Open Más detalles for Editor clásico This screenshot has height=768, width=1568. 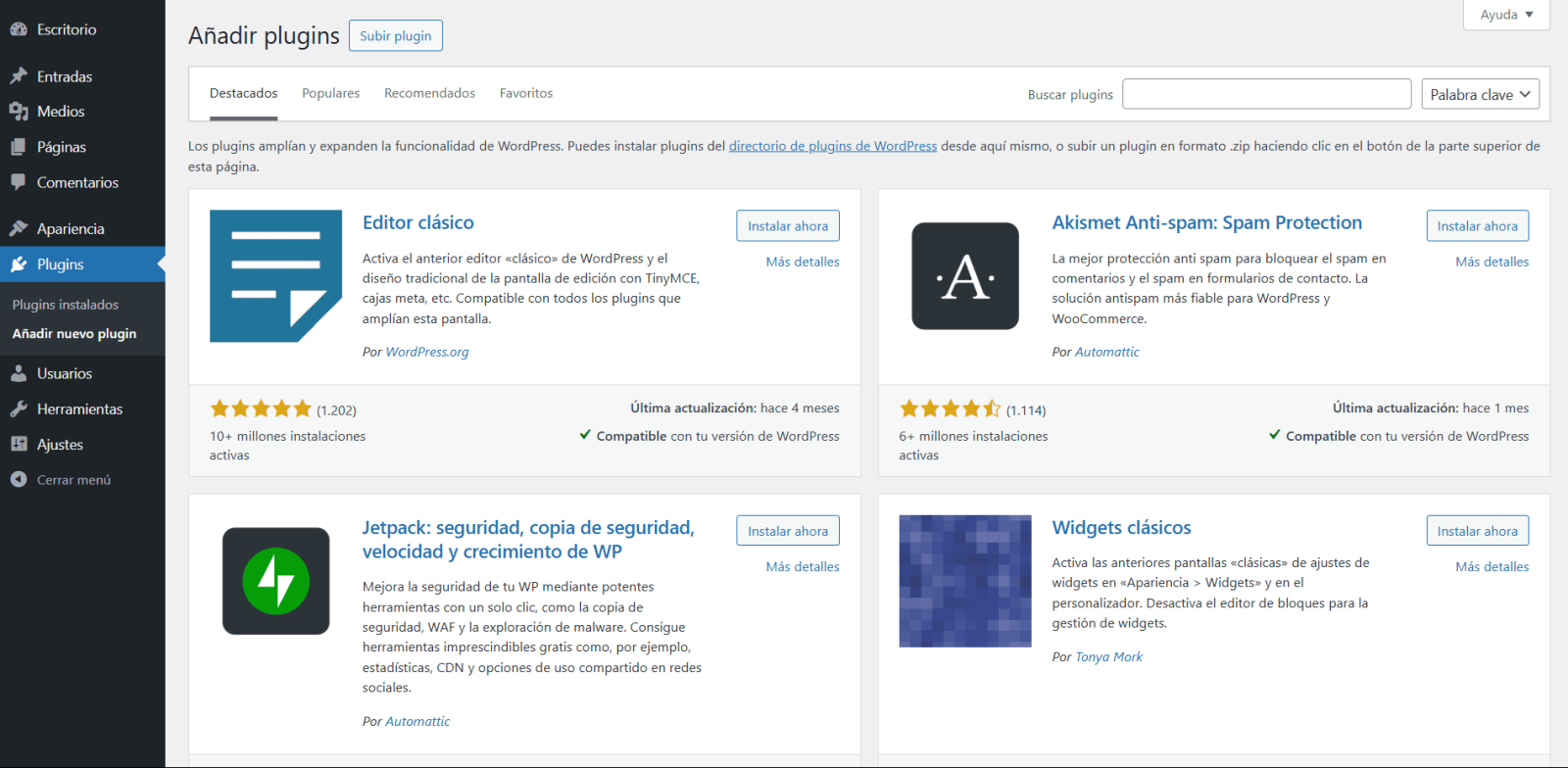[x=803, y=262]
